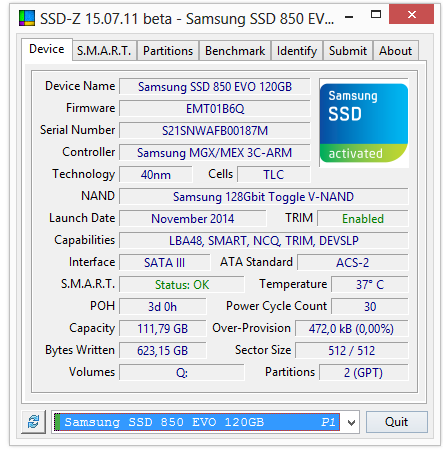The image size is (443, 451).
Task: Click the POH value 3d 0h
Action: [163, 307]
